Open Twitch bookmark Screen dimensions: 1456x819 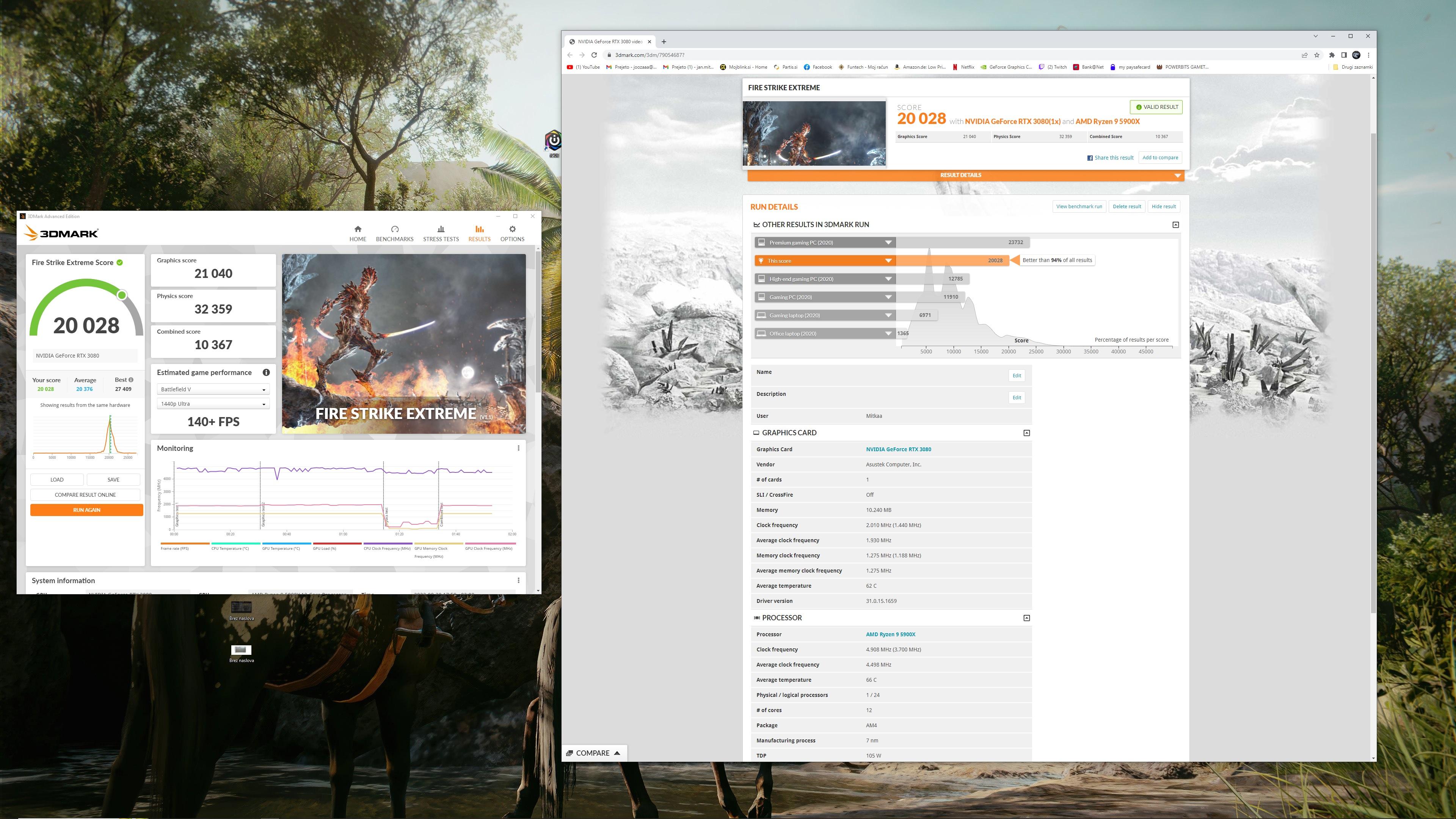1053,67
